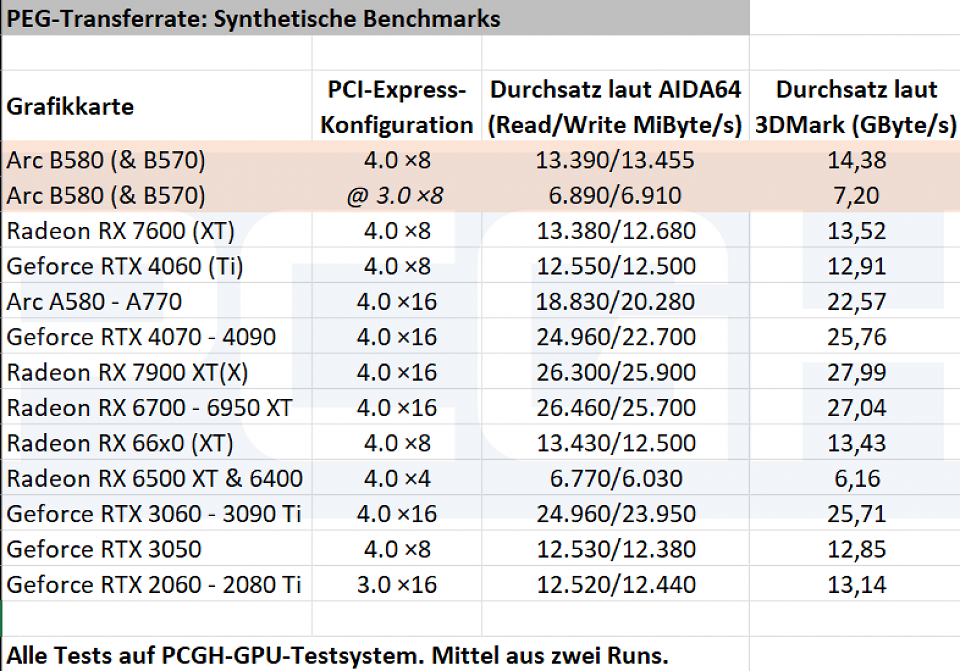The height and width of the screenshot is (671, 960).
Task: Select the title cell 'PEG-Transferrate: Synthetische Benchmarks'
Action: (x=375, y=18)
